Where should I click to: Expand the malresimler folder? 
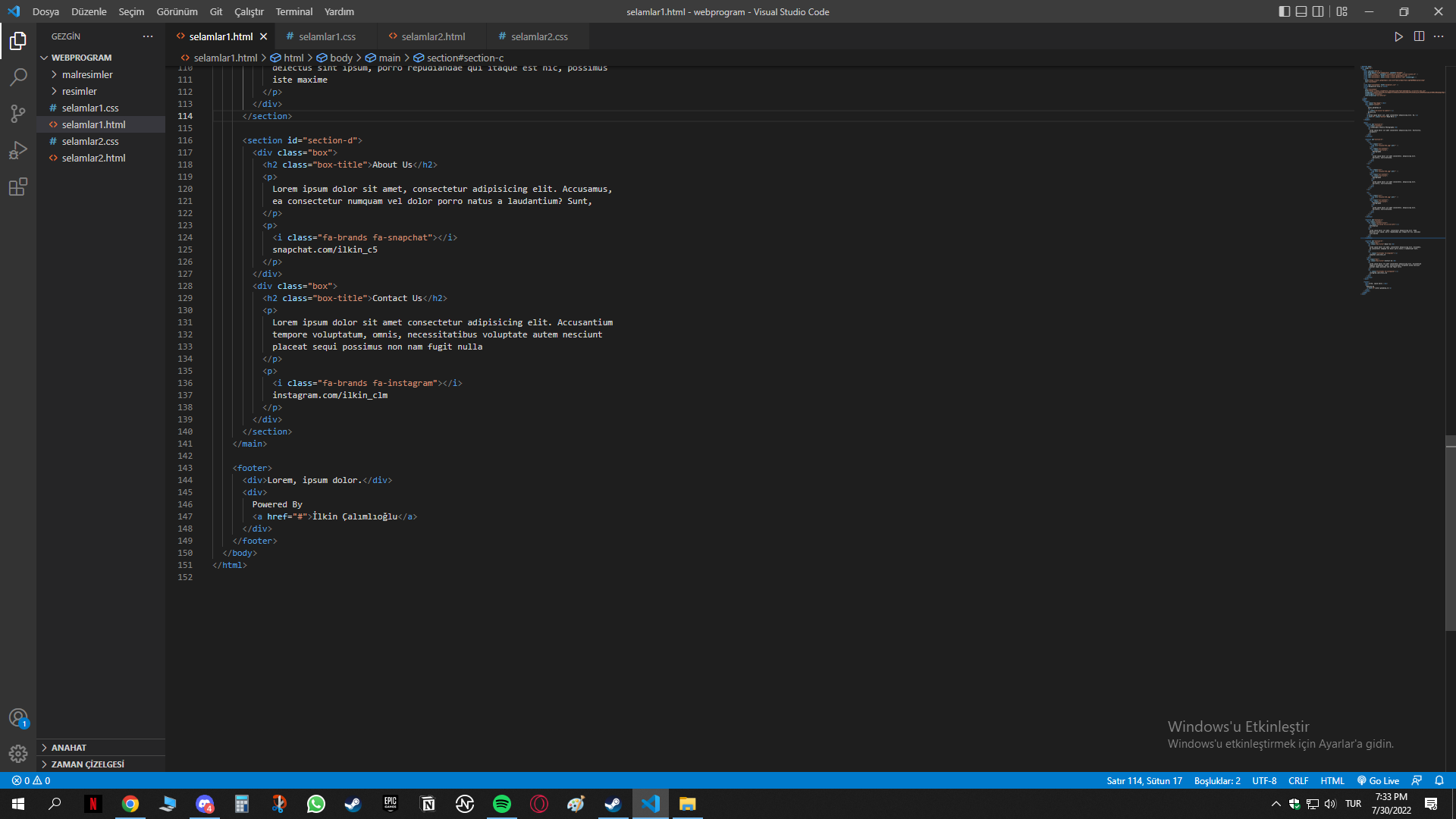[101, 74]
